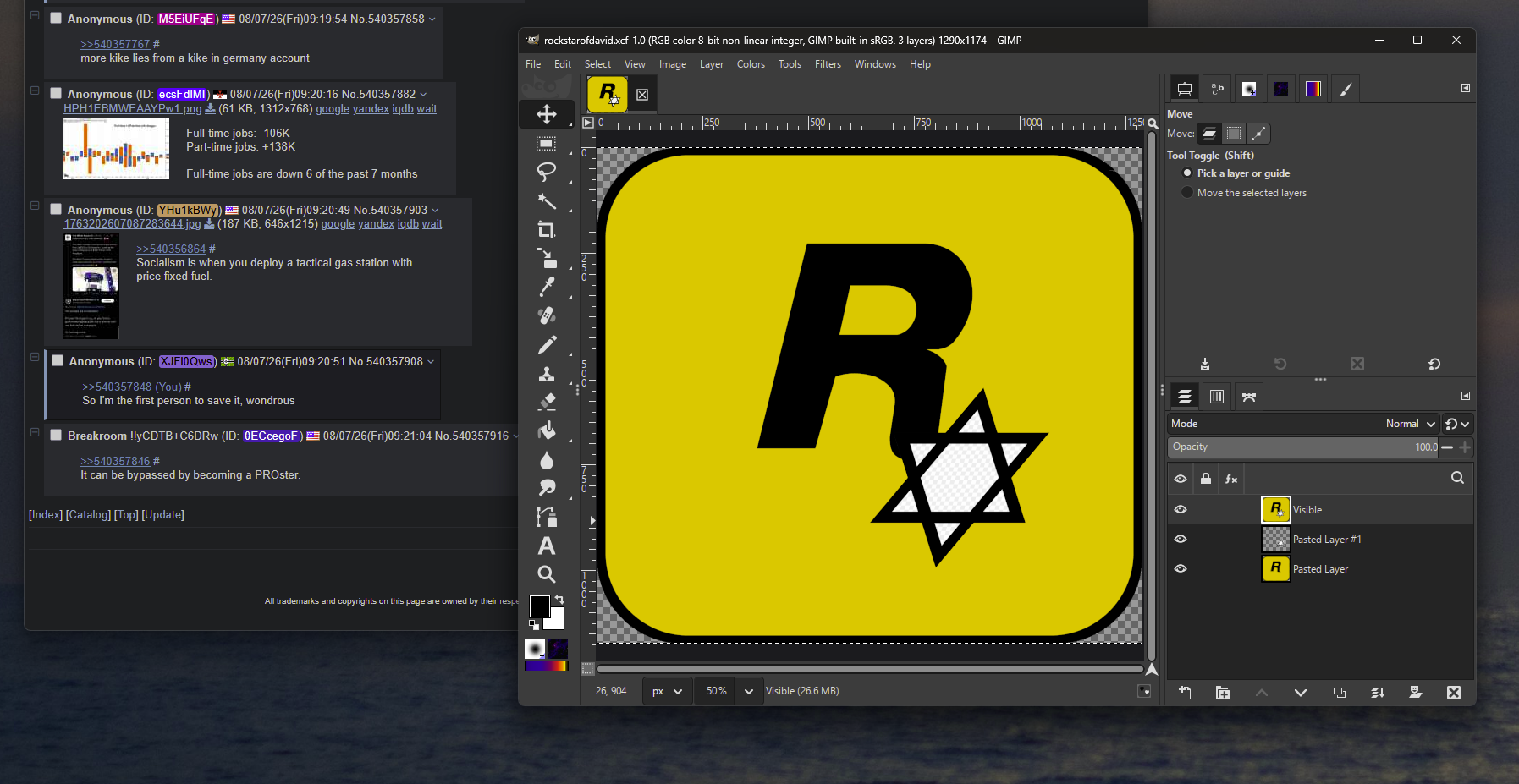This screenshot has width=1519, height=784.
Task: Open the File menu in GIMP
Action: click(x=533, y=64)
